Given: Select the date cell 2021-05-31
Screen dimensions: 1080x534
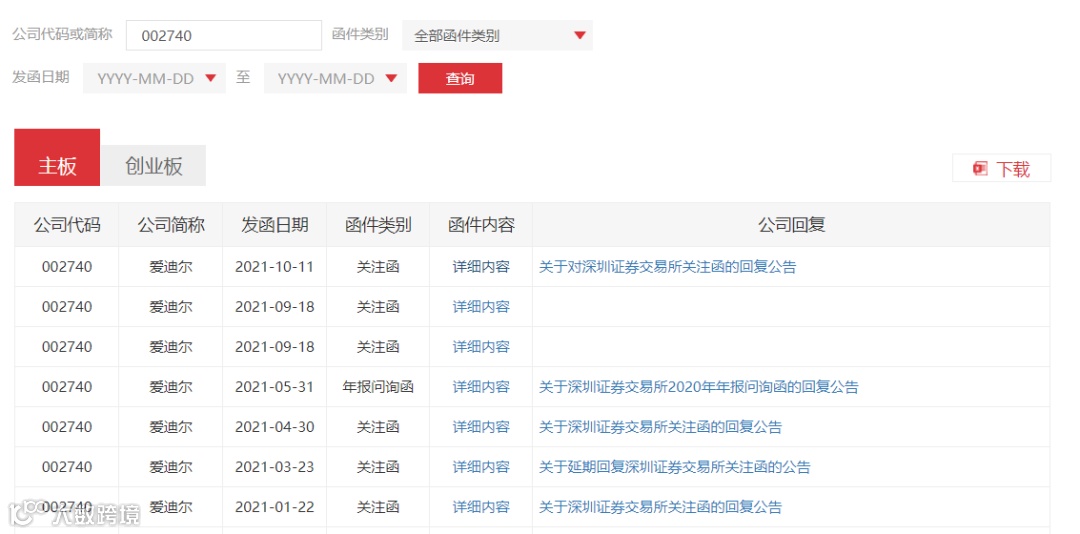Looking at the screenshot, I should [x=275, y=387].
